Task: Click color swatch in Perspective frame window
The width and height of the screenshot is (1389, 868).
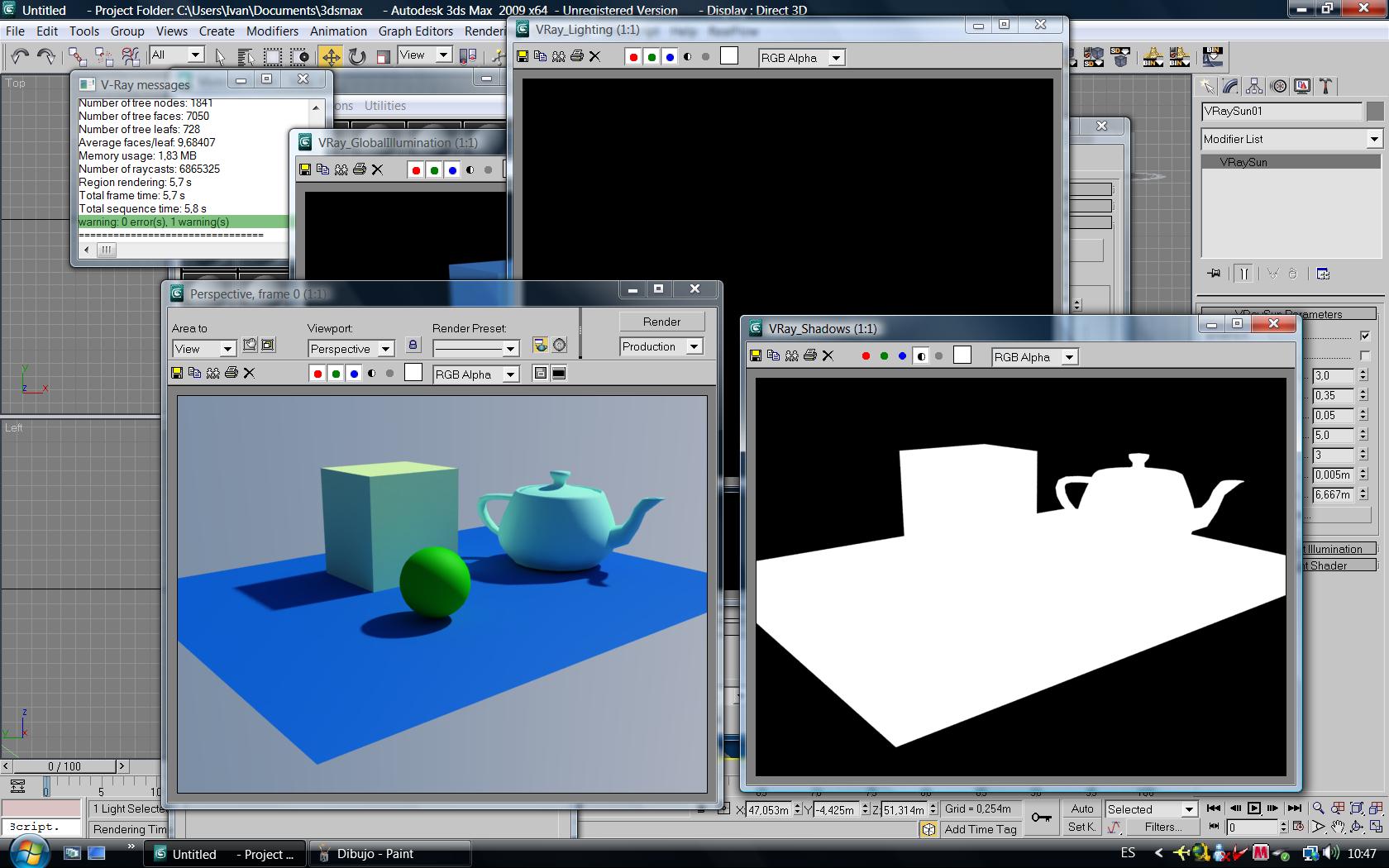Action: click(413, 373)
